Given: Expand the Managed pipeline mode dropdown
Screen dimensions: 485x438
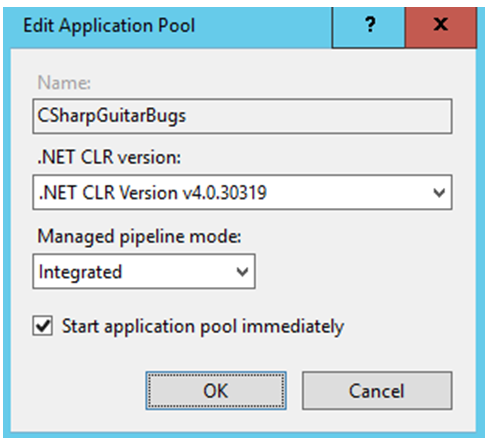Looking at the screenshot, I should point(144,271).
